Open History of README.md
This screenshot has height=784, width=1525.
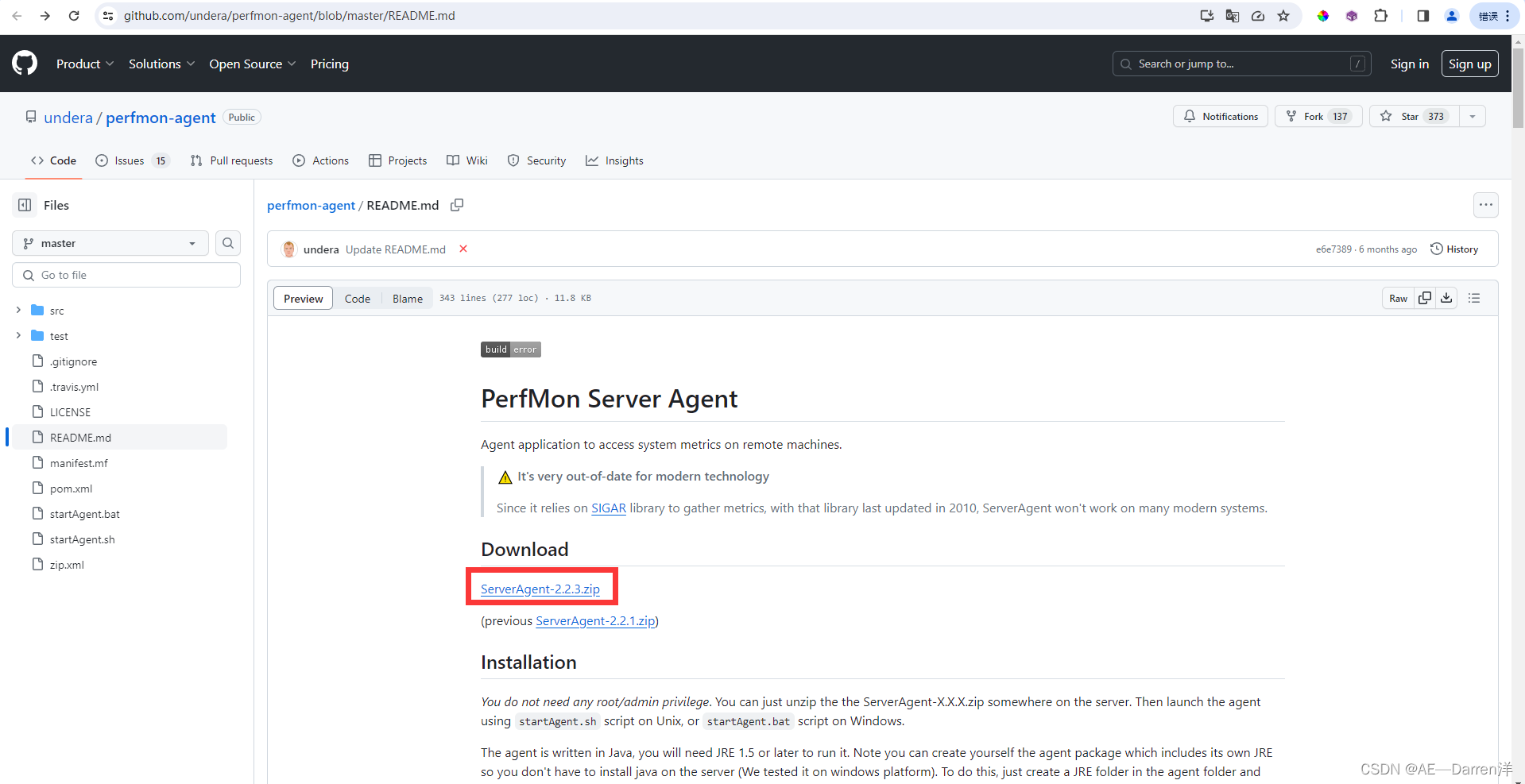click(1454, 249)
